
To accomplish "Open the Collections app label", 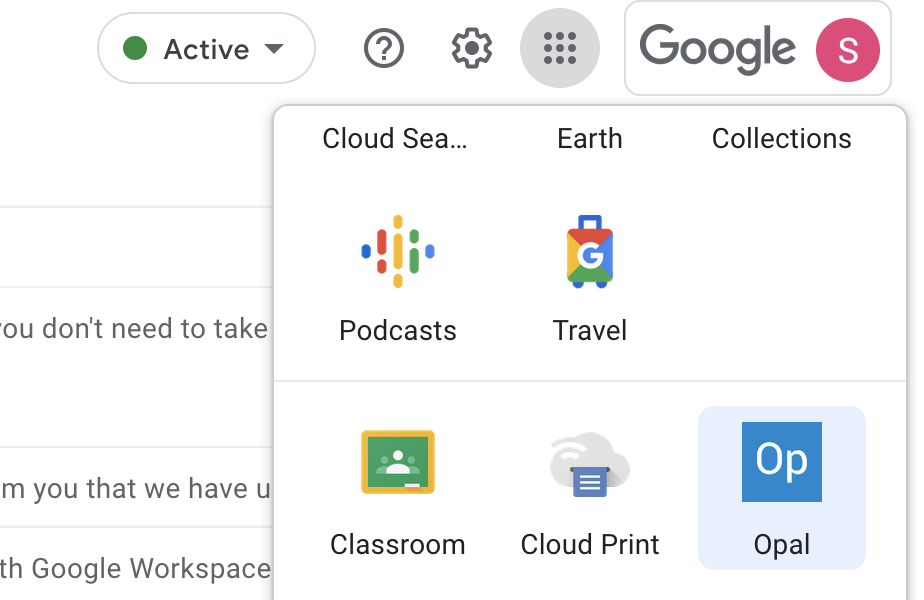I will click(x=781, y=139).
